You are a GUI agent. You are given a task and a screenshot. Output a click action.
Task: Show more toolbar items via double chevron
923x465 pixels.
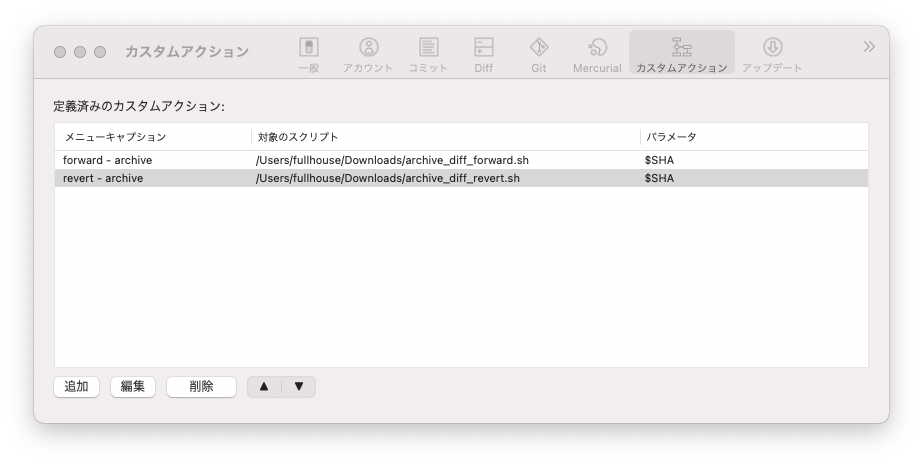869,46
